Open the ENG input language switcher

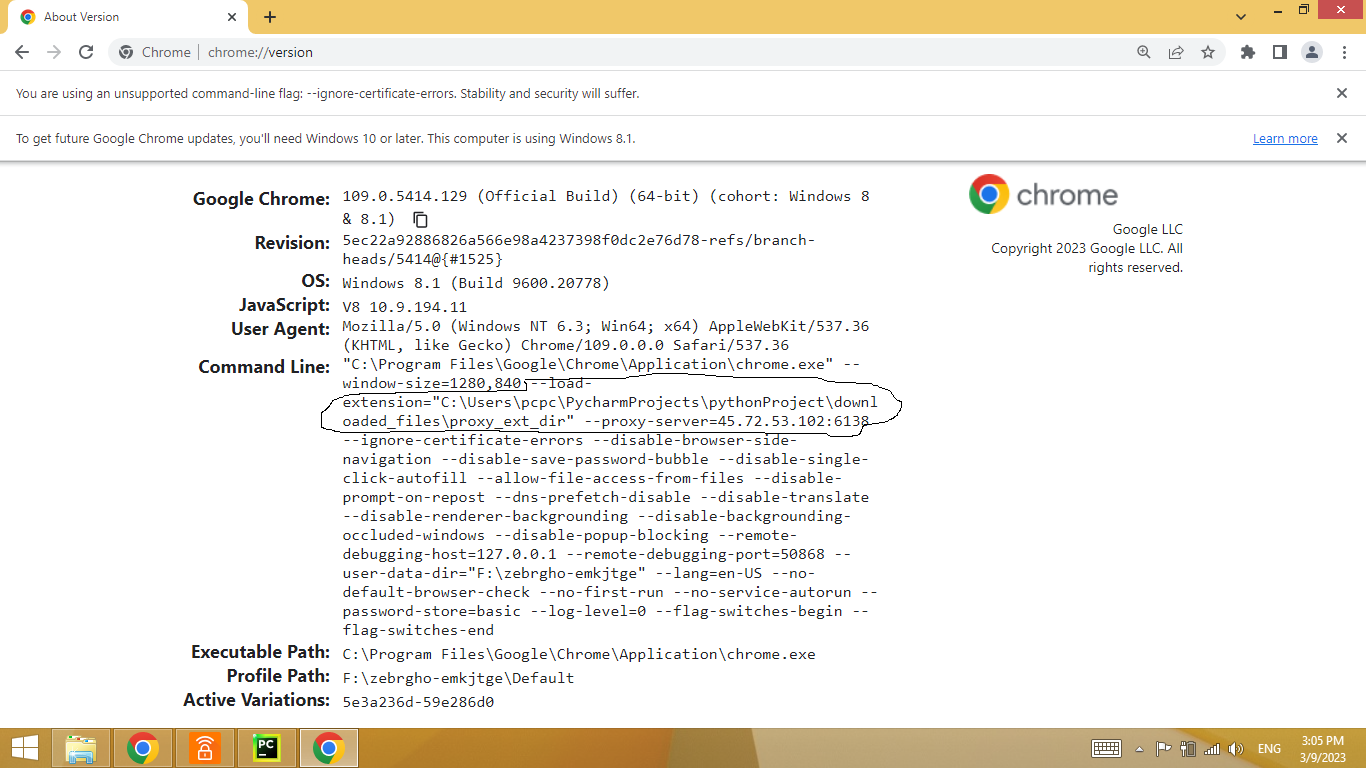coord(1269,748)
